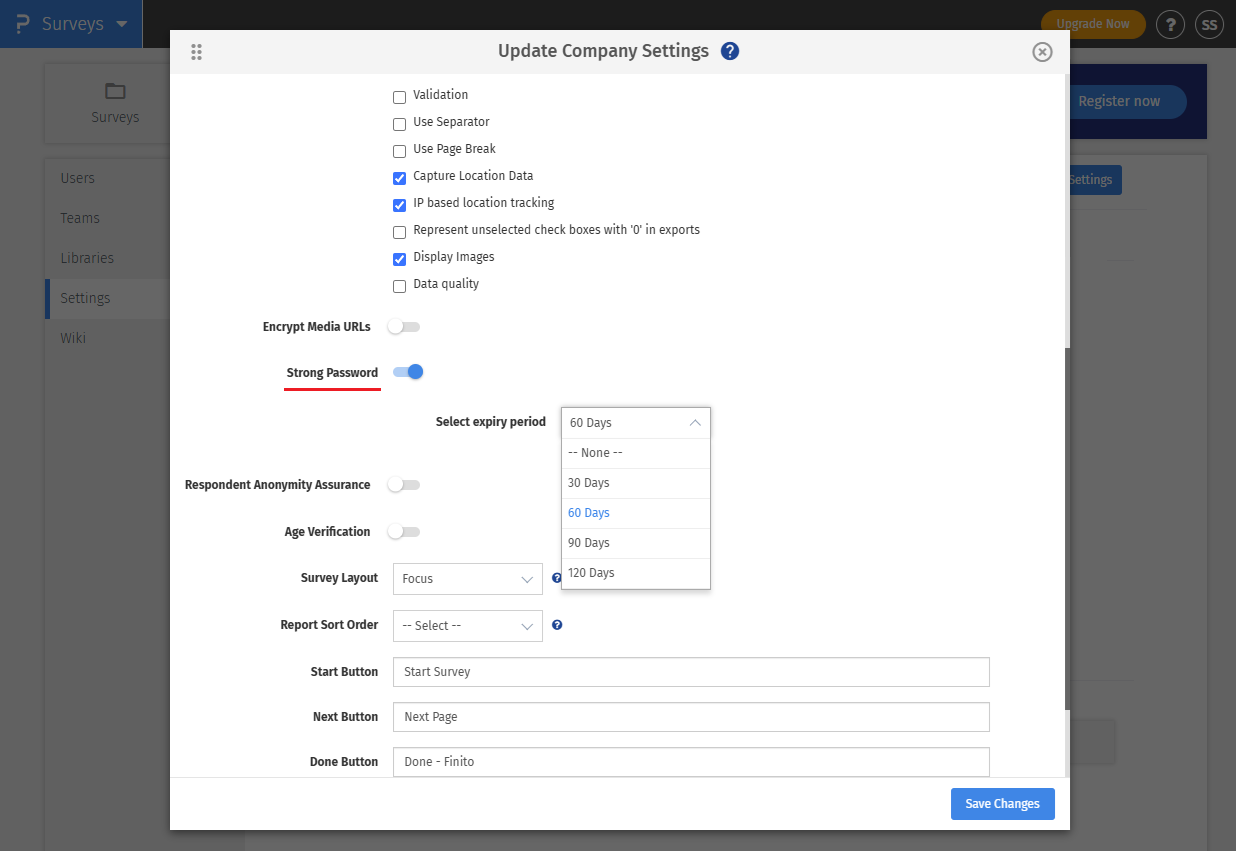
Task: Disable the Capture Location Data checkbox
Action: pyautogui.click(x=399, y=176)
